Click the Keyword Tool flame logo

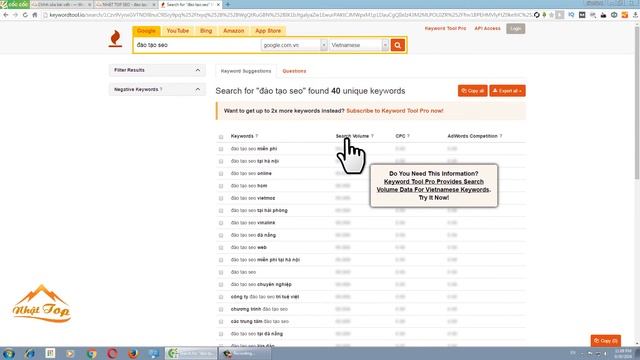115,39
